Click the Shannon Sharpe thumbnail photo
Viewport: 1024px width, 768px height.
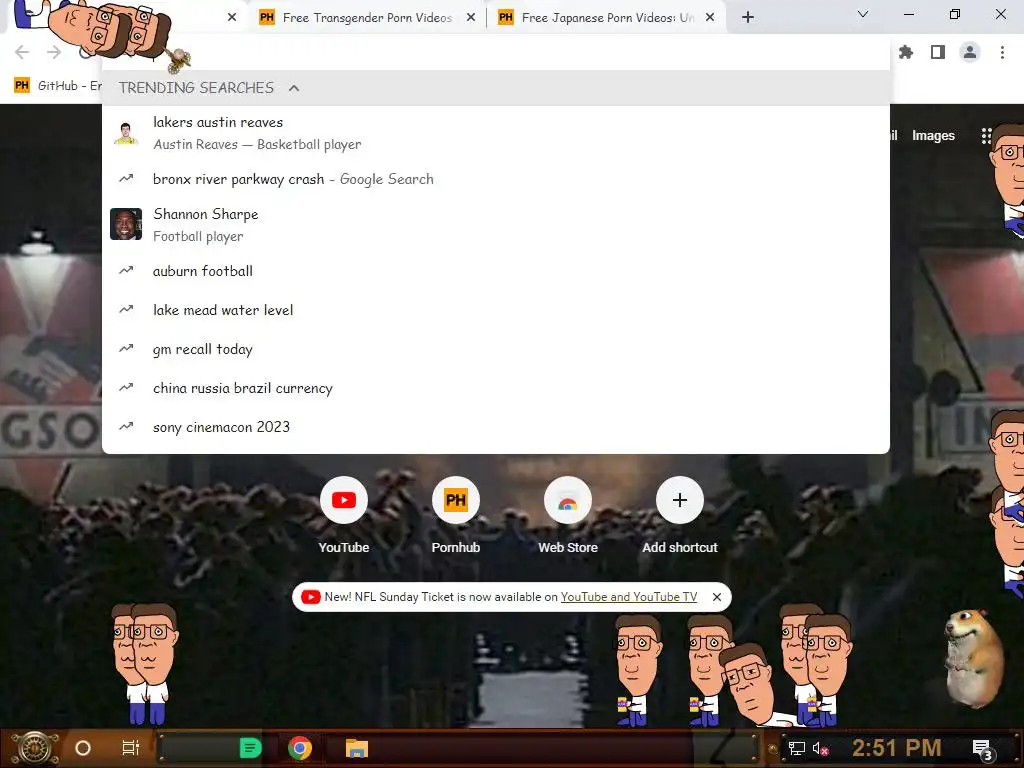(125, 224)
